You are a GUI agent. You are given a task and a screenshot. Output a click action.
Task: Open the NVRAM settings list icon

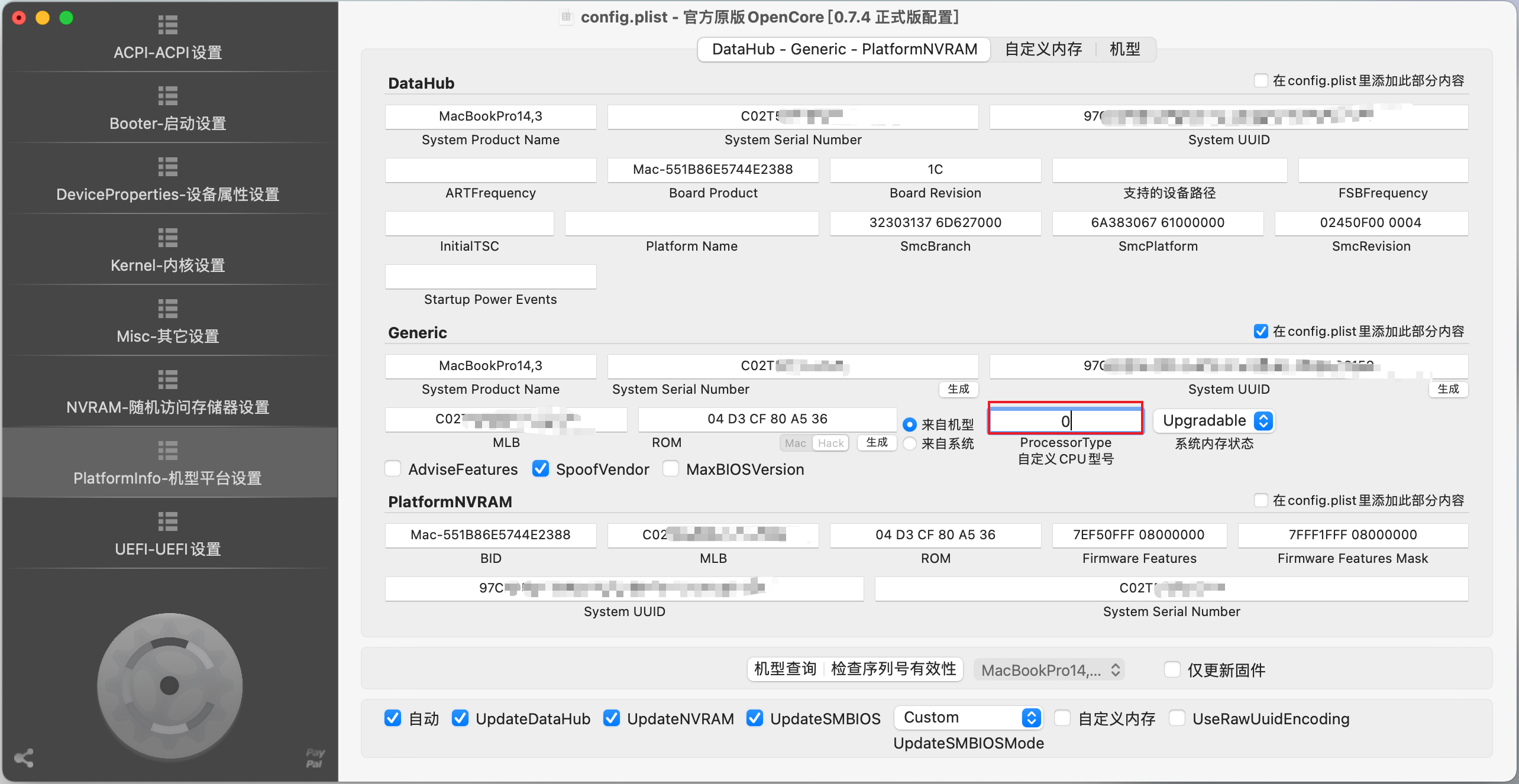pyautogui.click(x=168, y=380)
